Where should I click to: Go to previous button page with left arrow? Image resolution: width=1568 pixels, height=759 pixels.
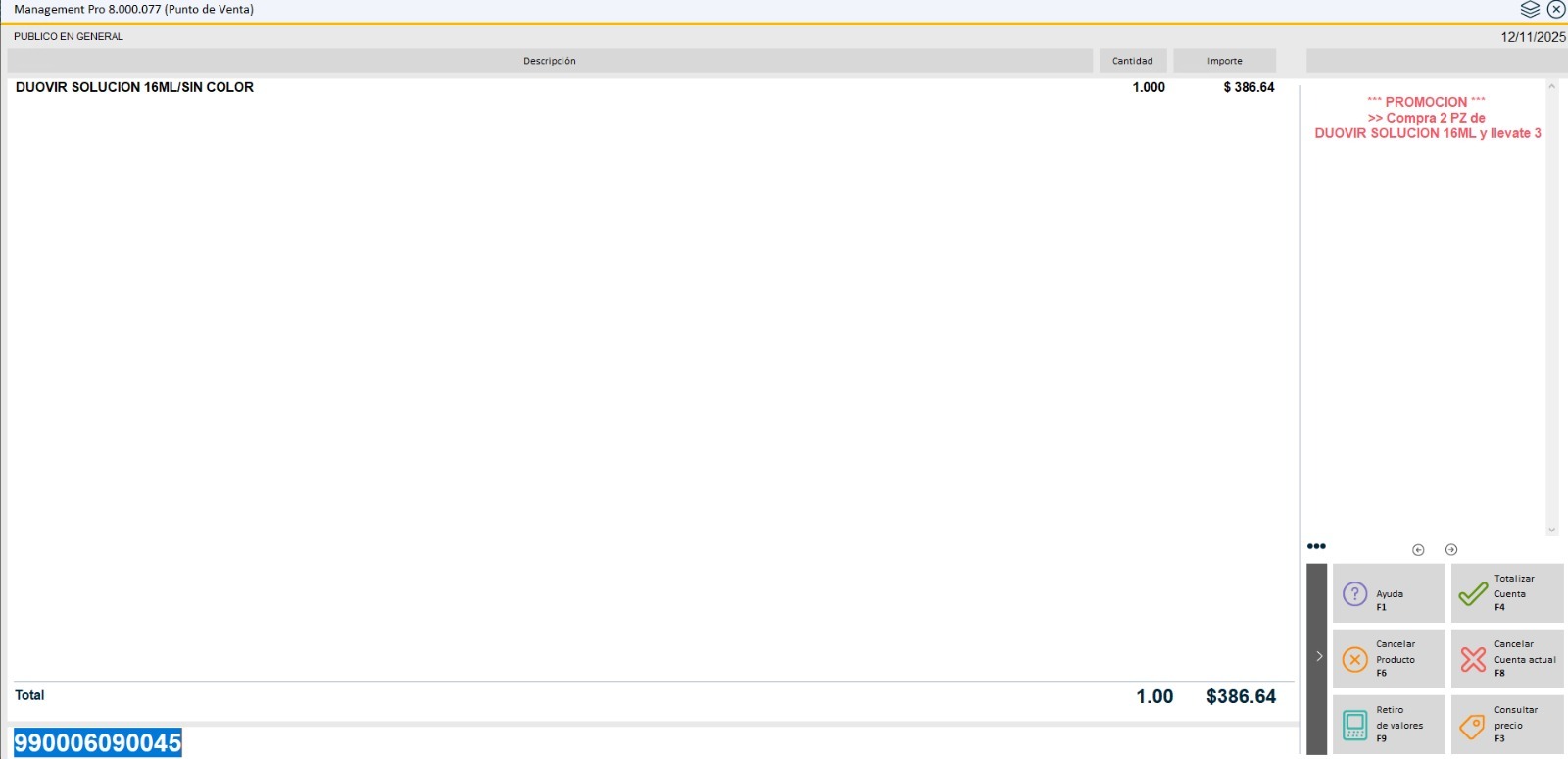tap(1418, 550)
